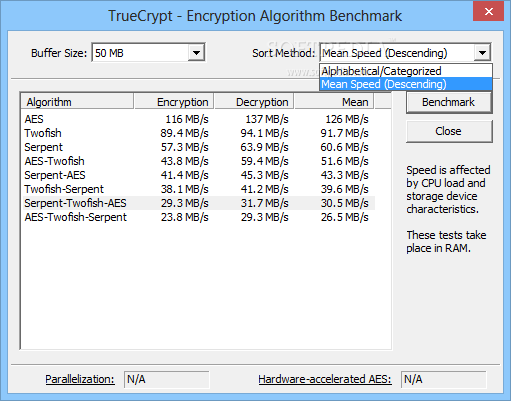Screen dimensions: 511x401
Task: Select the AES-Twofish result row
Action: coord(198,161)
